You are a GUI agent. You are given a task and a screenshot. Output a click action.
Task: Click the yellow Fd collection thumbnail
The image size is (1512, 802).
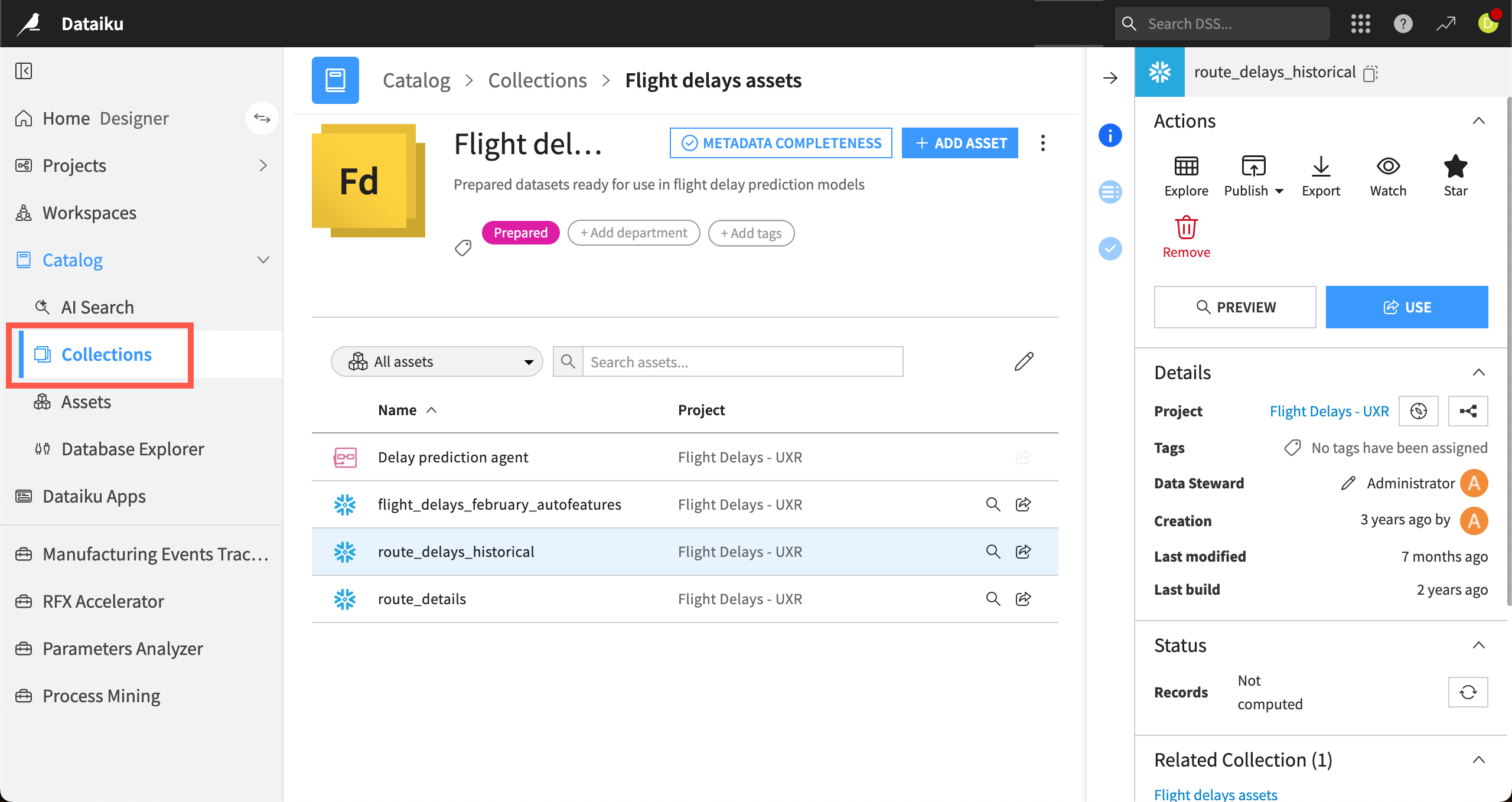[x=369, y=181]
